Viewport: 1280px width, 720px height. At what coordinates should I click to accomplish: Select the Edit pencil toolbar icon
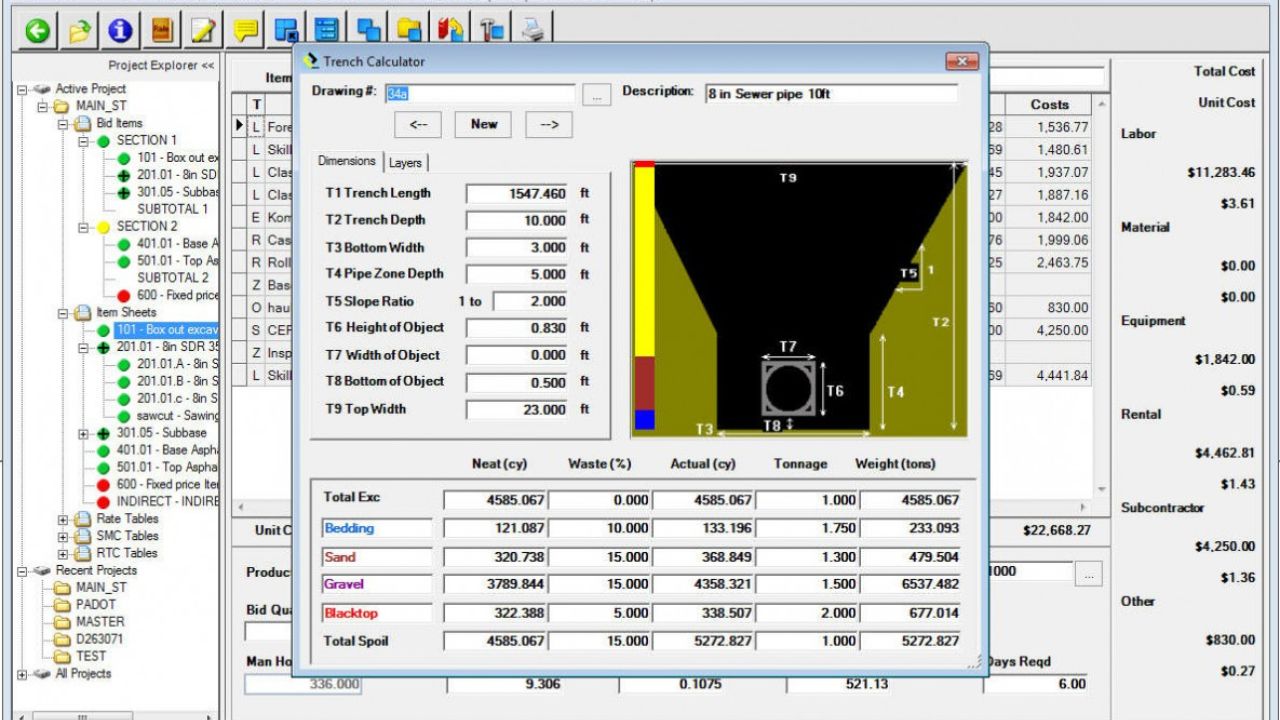click(201, 31)
